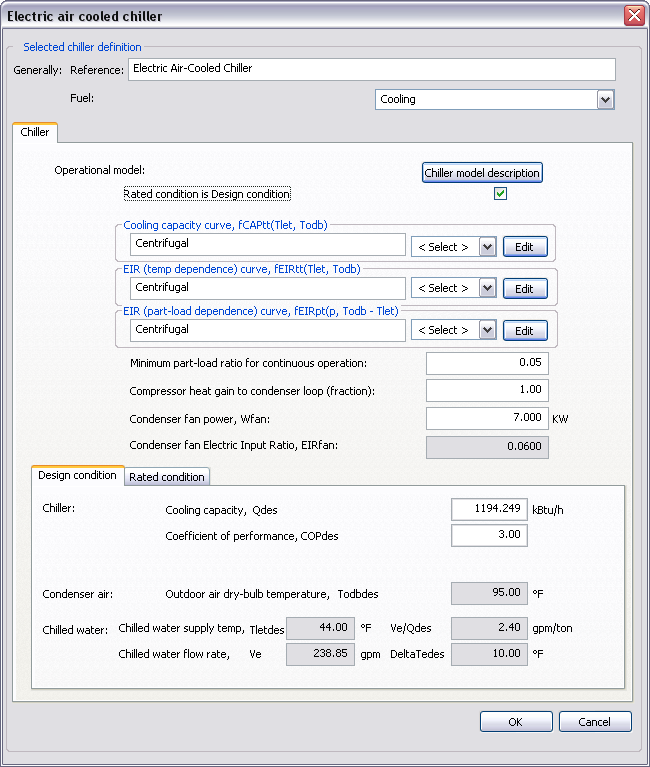
Task: Click the Cooling capacity Qdes field
Action: (489, 509)
